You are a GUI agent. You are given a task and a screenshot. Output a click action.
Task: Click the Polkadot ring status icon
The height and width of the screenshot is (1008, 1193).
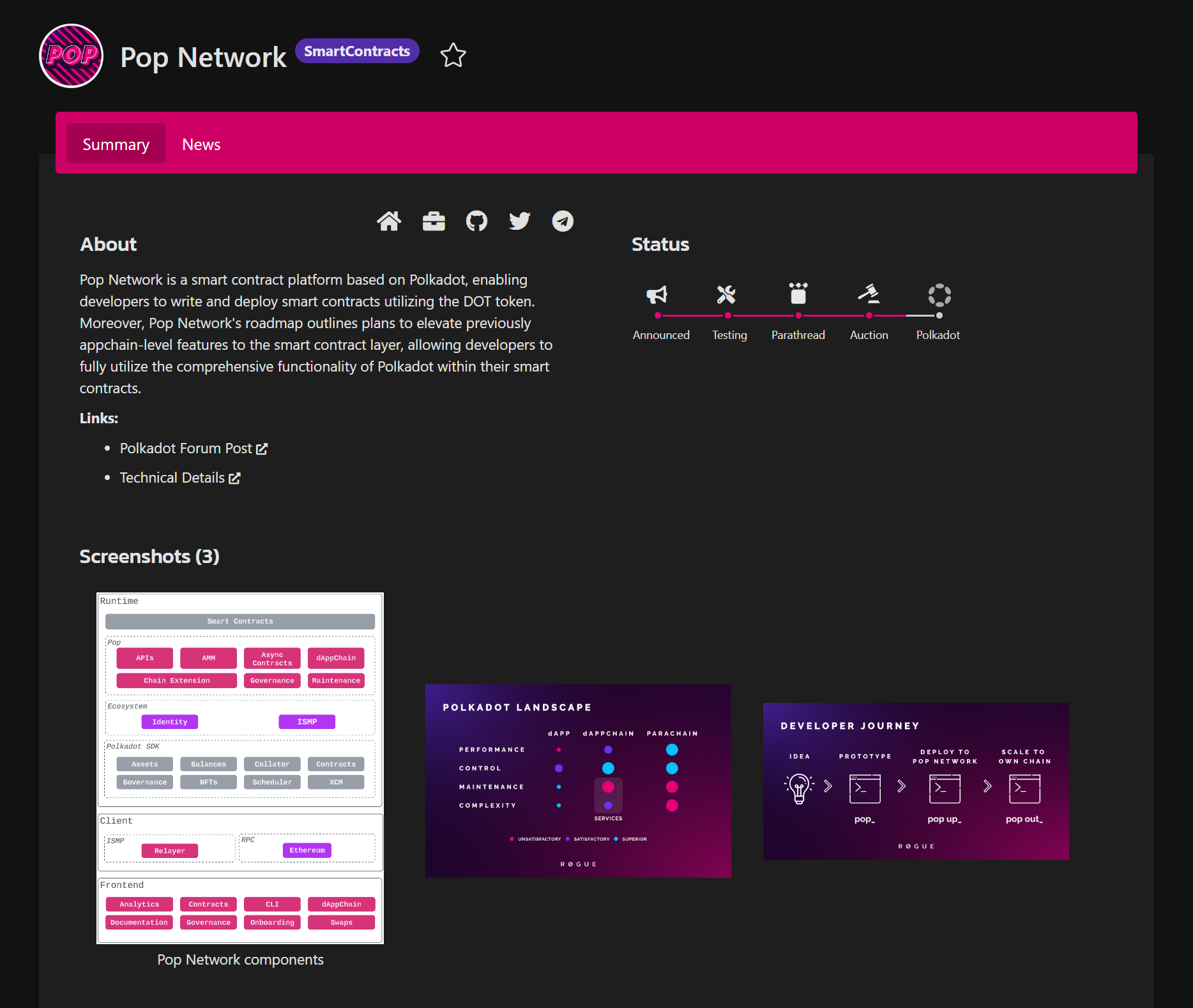point(939,295)
